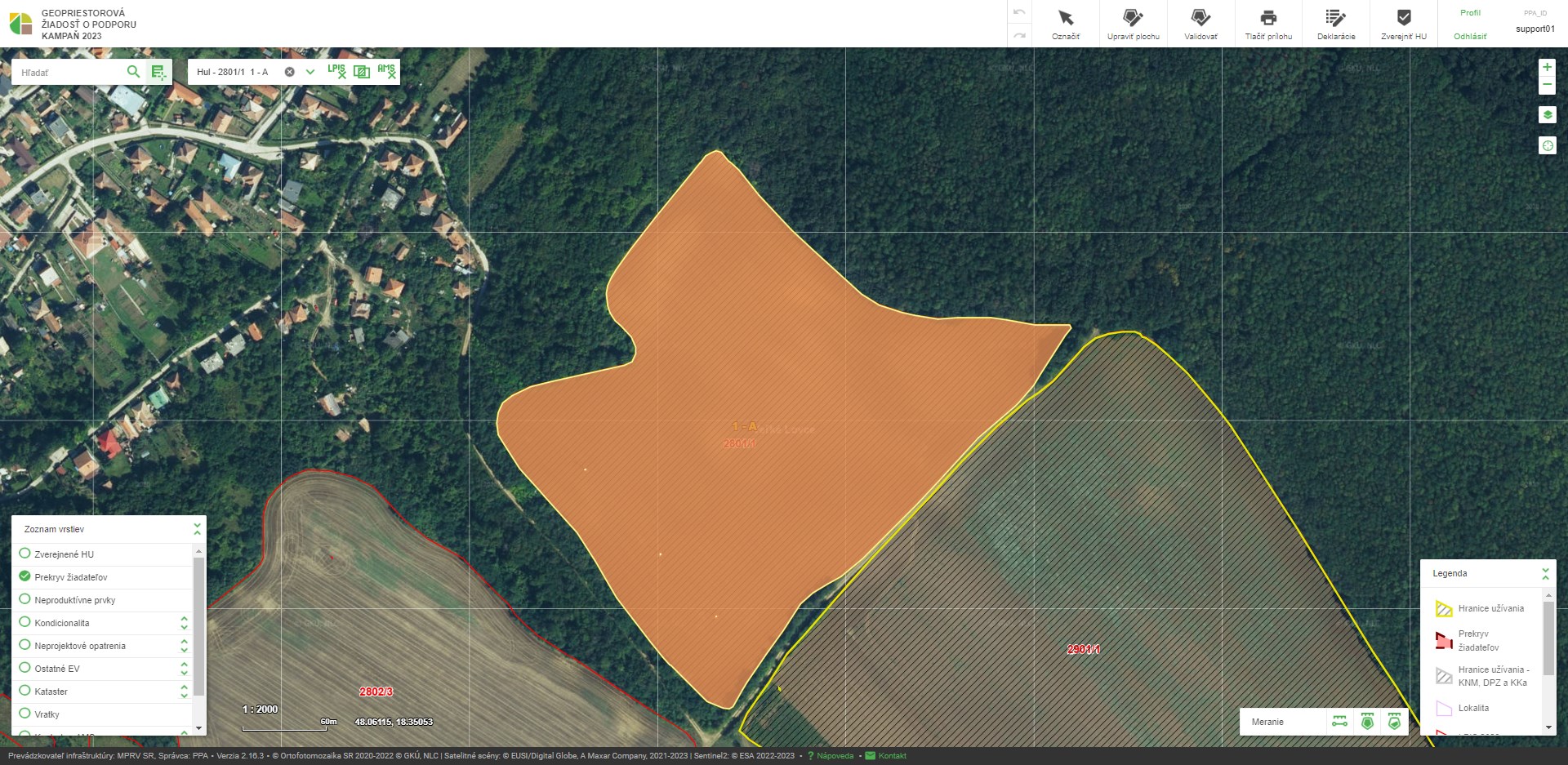The width and height of the screenshot is (1568, 765).
Task: Click the Prekryv žiadateľov legend swatch
Action: 1444,641
